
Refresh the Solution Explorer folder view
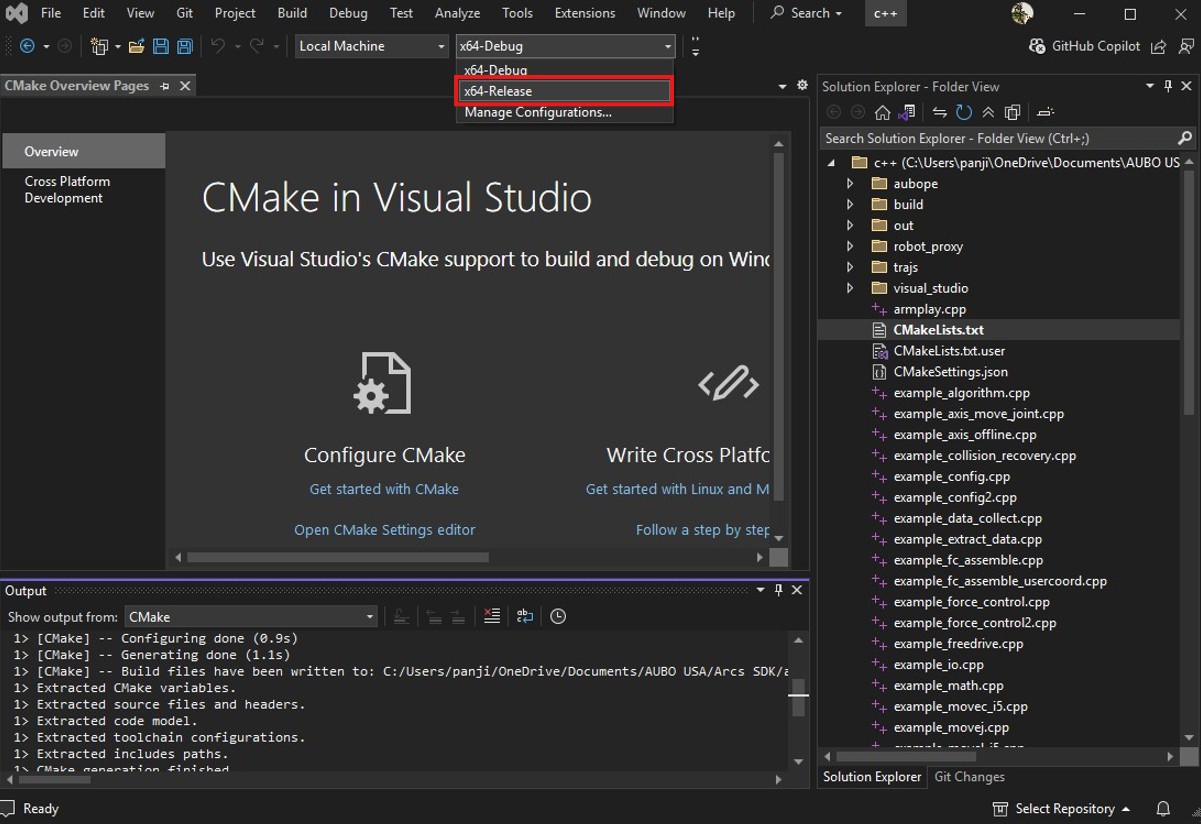pyautogui.click(x=964, y=112)
